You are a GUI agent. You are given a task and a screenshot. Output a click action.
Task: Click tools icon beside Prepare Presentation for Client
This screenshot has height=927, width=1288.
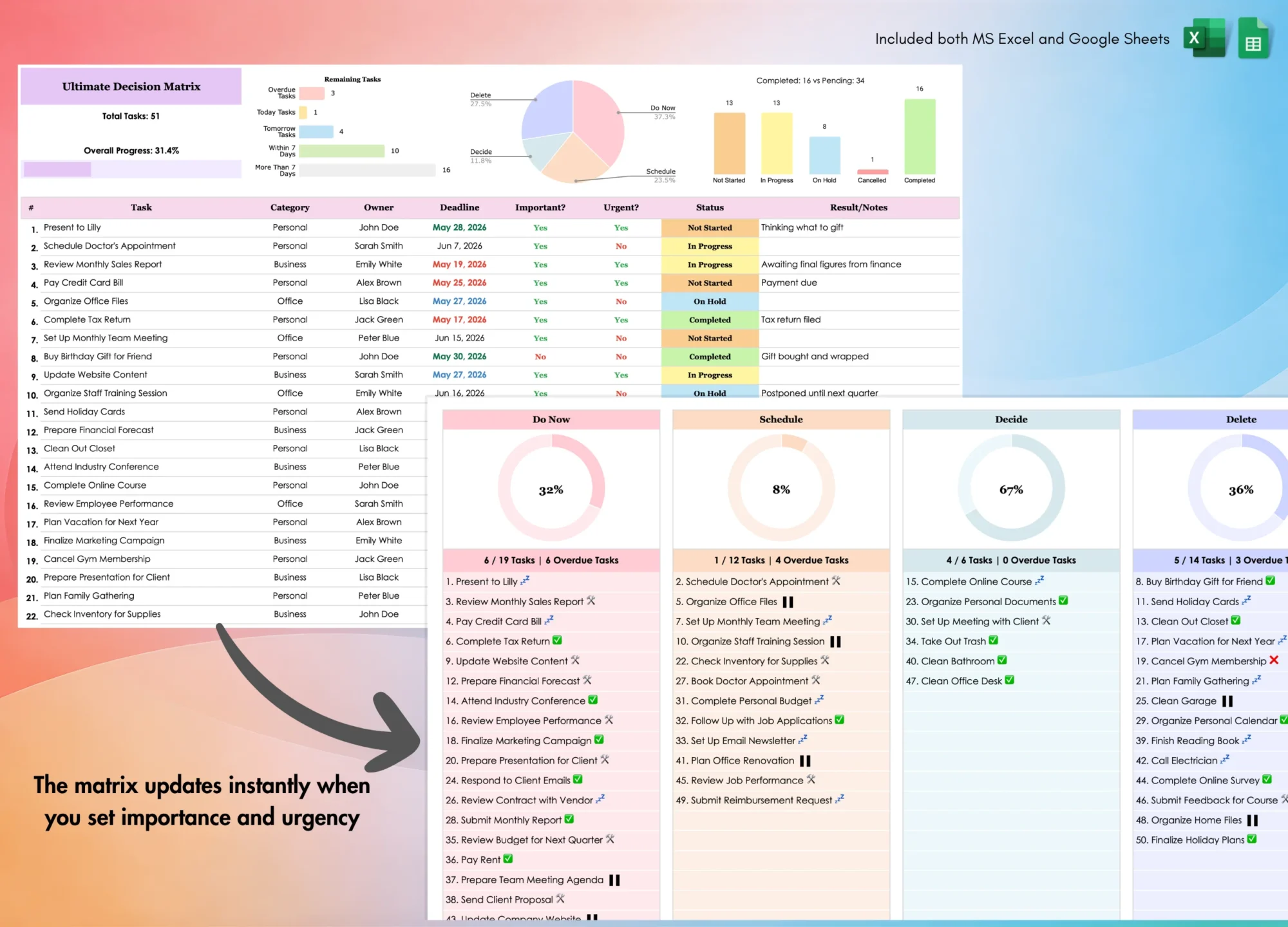(x=605, y=760)
